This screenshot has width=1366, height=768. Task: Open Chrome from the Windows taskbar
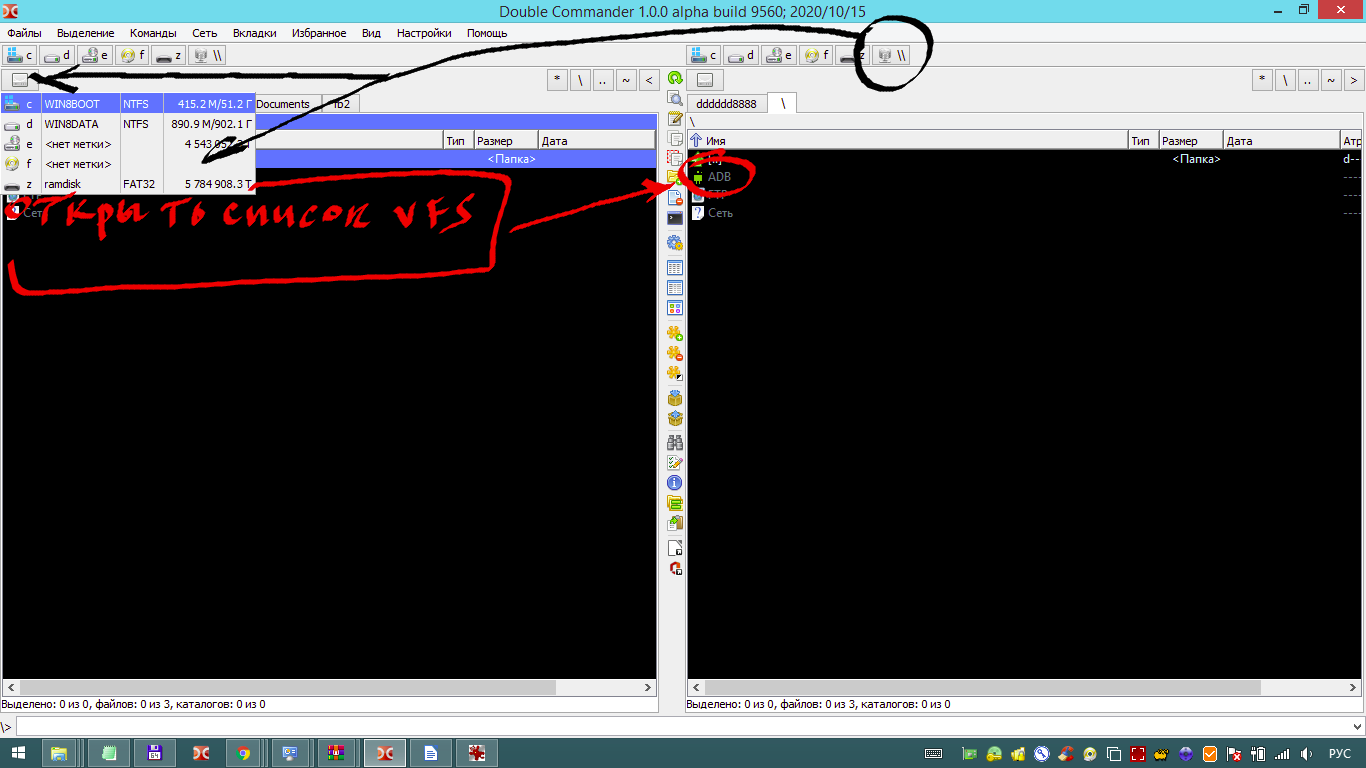[243, 753]
